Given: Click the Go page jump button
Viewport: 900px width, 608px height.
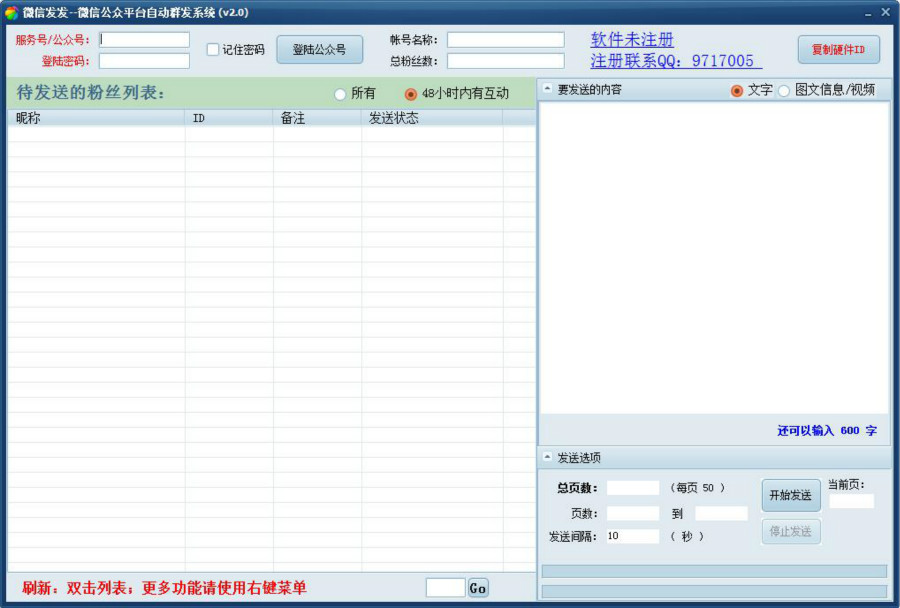Looking at the screenshot, I should click(478, 588).
